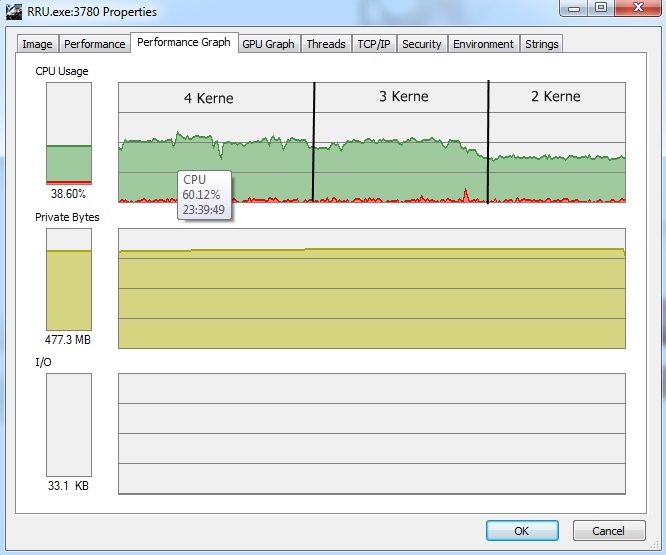Click the Private Bytes history graph

(x=372, y=288)
